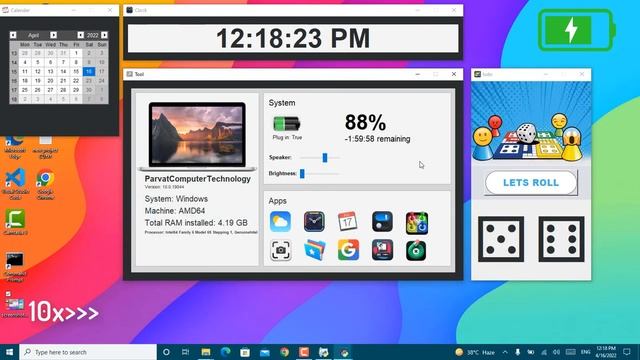The height and width of the screenshot is (360, 640).
Task: Select April 7 in Calendar
Action: click(63, 62)
